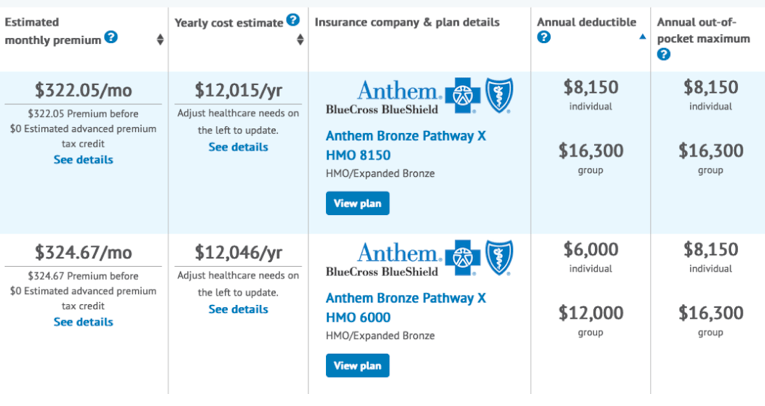Open Anthem Bronze Pathway X HMO 8150 link
Viewport: 765px width, 406px height.
(x=405, y=145)
